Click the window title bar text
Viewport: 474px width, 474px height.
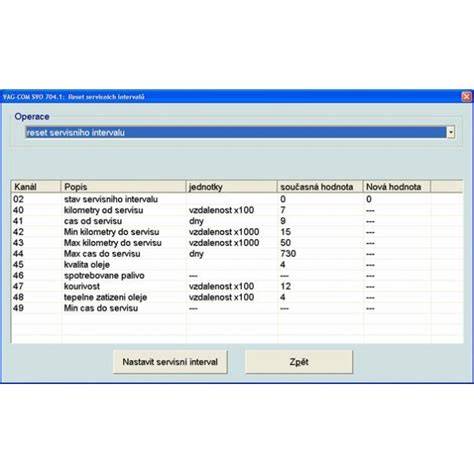74,97
